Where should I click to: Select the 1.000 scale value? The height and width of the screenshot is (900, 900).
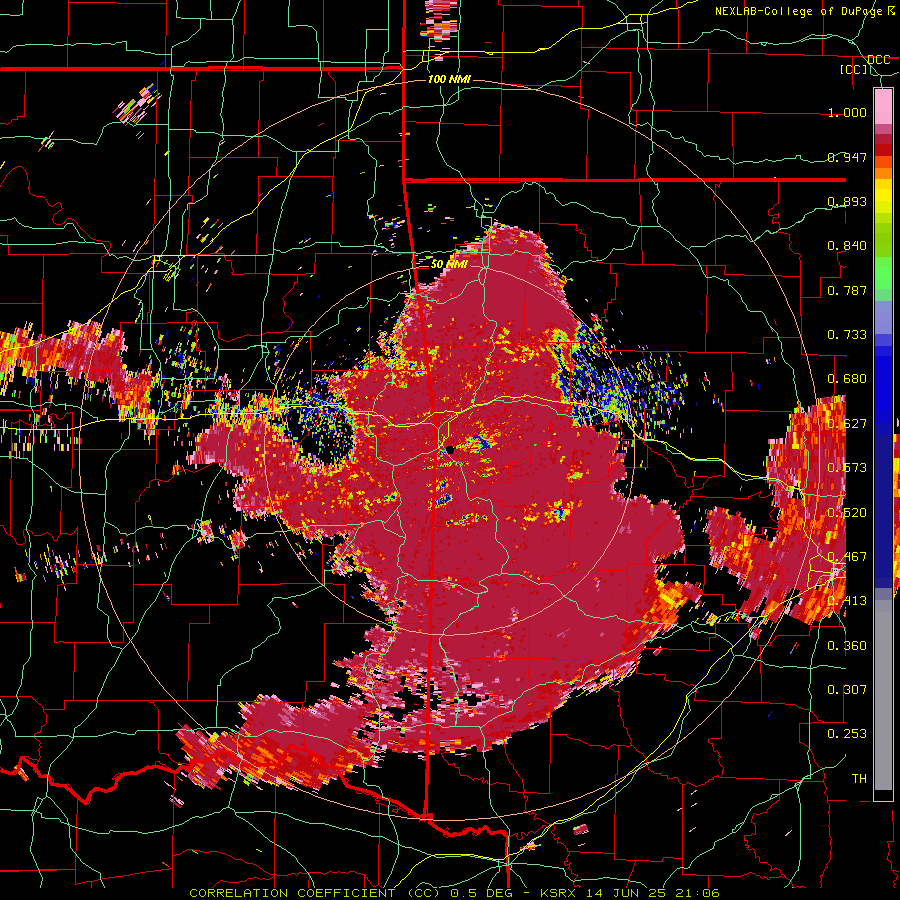[x=847, y=112]
